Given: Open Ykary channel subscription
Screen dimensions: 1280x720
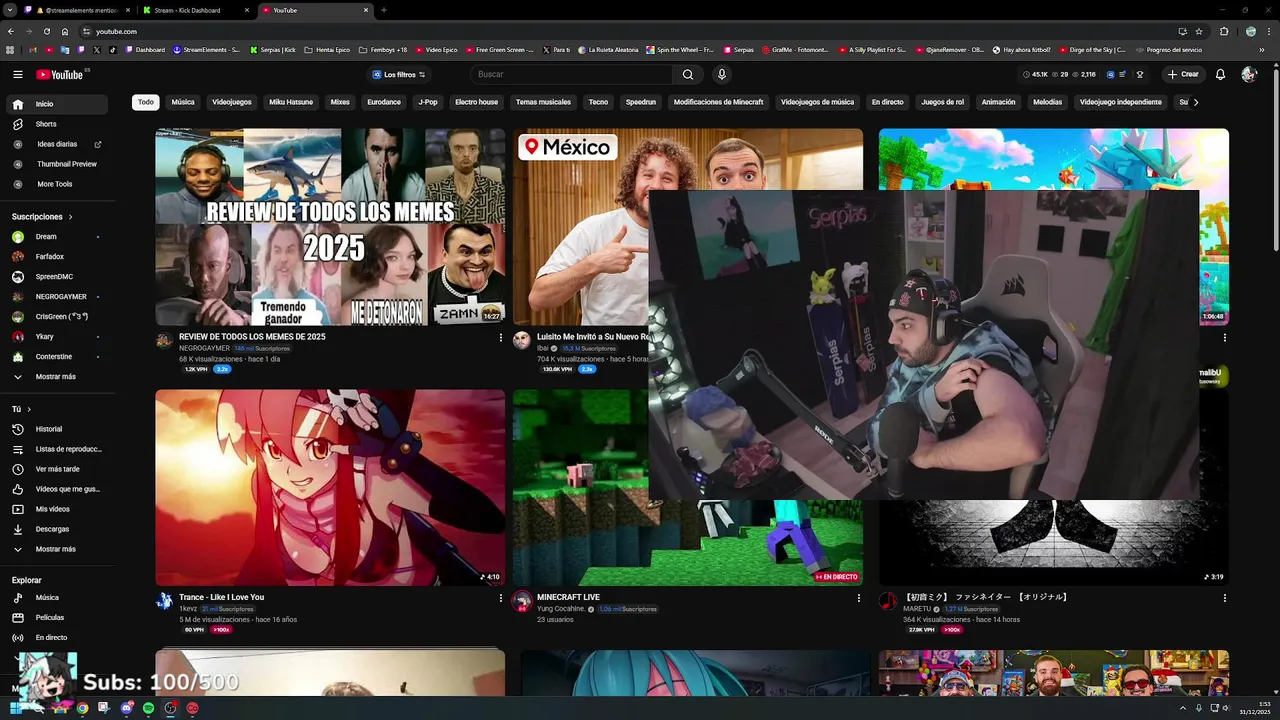Looking at the screenshot, I should [x=56, y=337].
